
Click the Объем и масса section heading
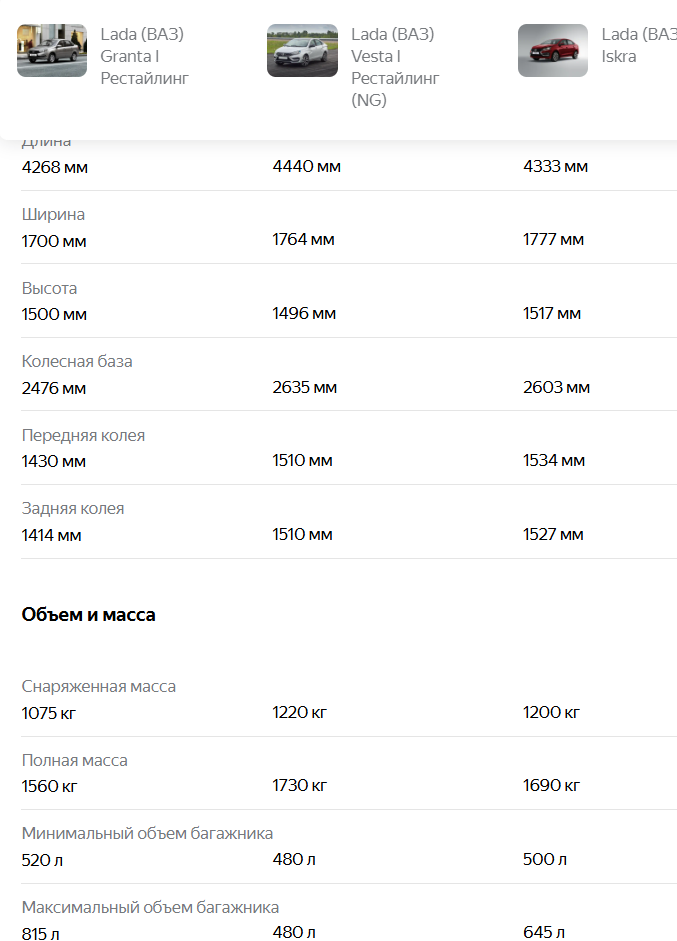coord(89,615)
